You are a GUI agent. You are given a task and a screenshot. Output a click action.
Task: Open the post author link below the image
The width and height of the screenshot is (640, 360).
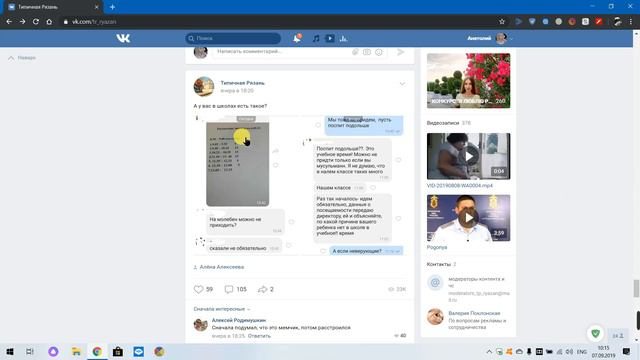[222, 267]
